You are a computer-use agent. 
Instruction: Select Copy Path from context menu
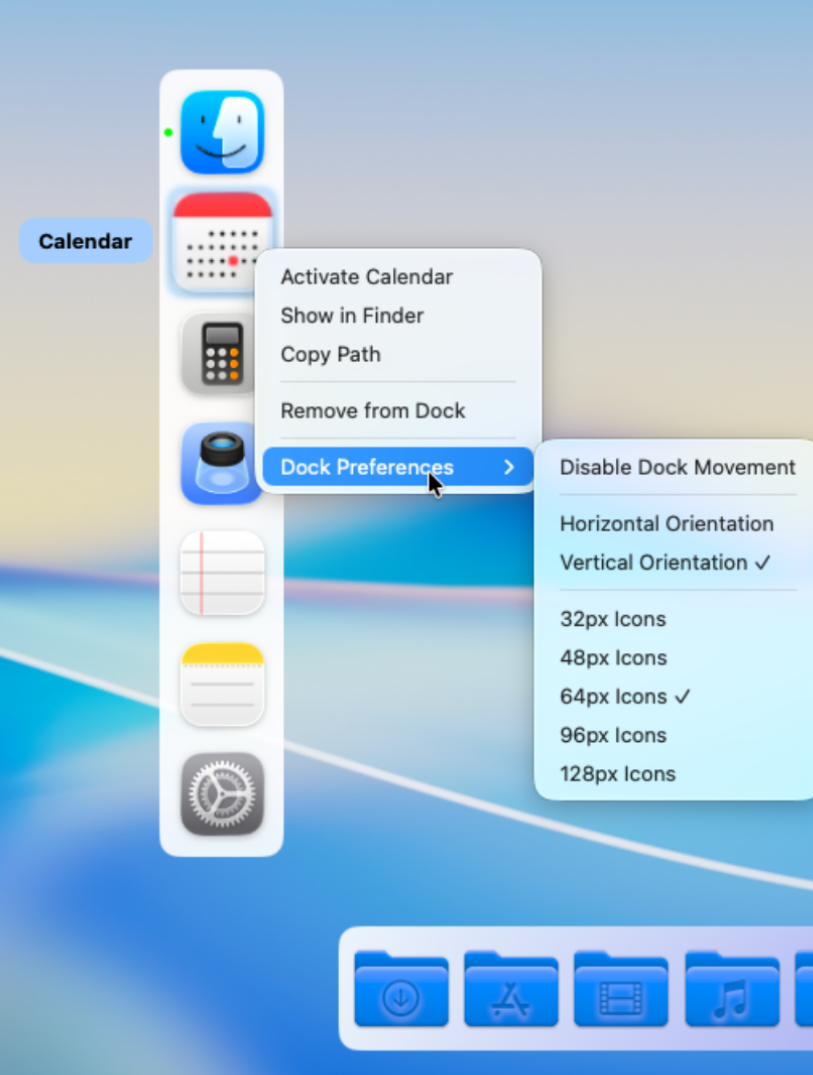[398, 354]
